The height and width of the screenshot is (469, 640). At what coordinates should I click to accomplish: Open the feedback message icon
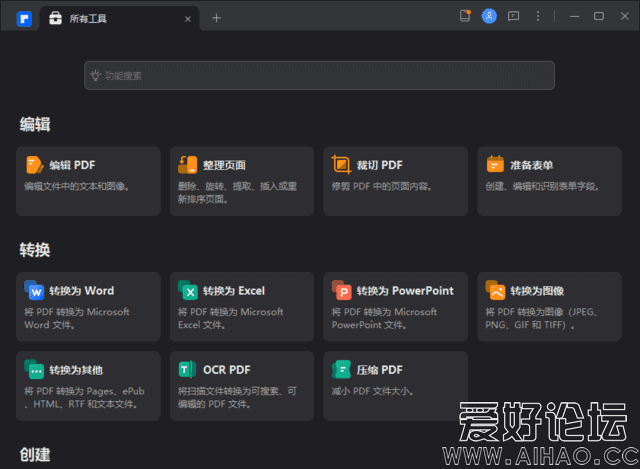click(x=513, y=16)
